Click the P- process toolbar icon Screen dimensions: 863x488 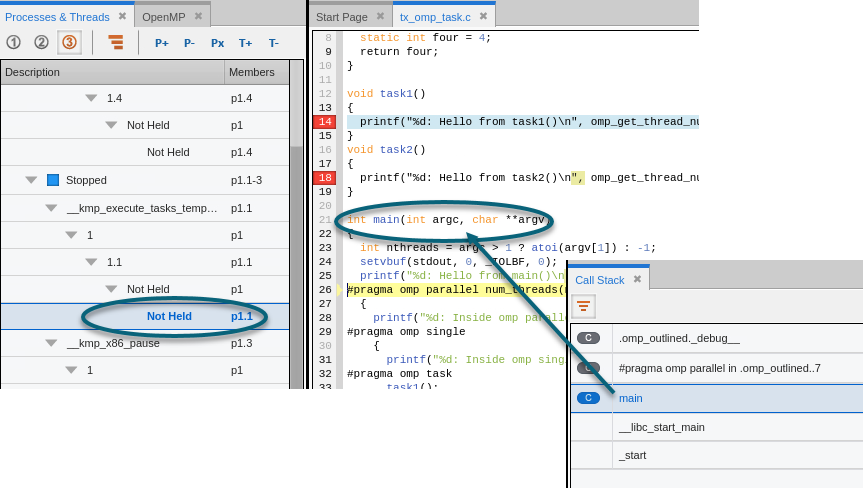189,43
